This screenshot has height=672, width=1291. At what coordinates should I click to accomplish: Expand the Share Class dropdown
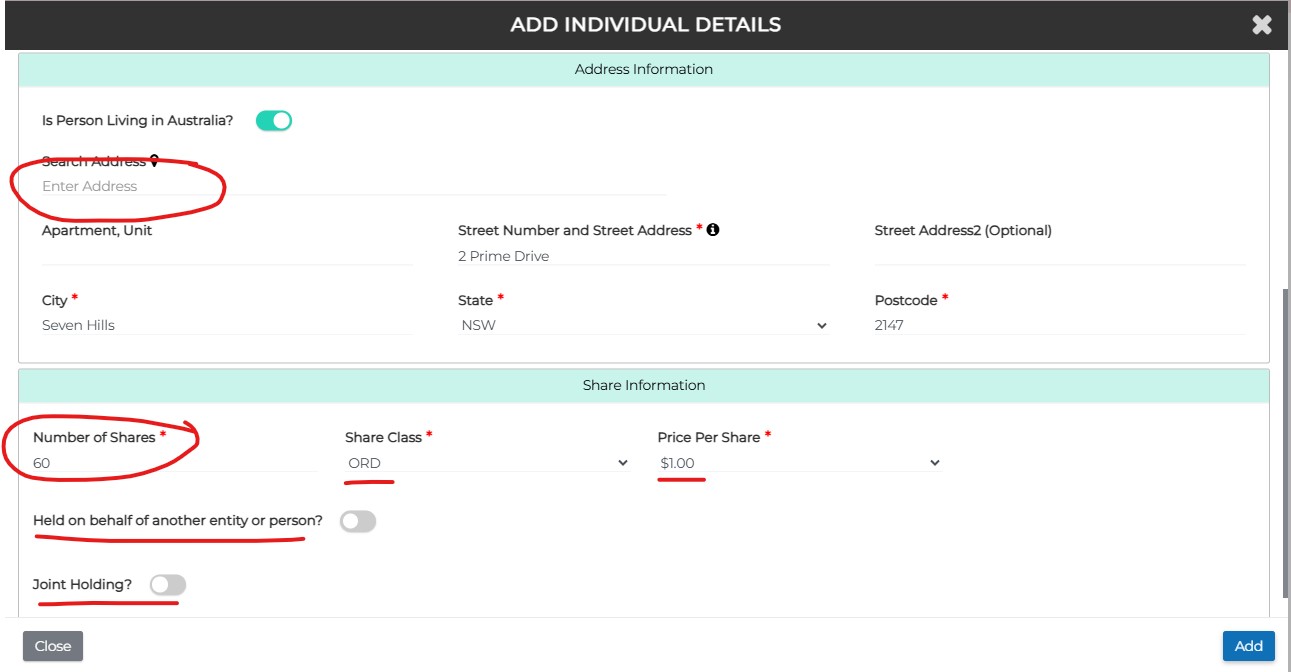tap(487, 463)
